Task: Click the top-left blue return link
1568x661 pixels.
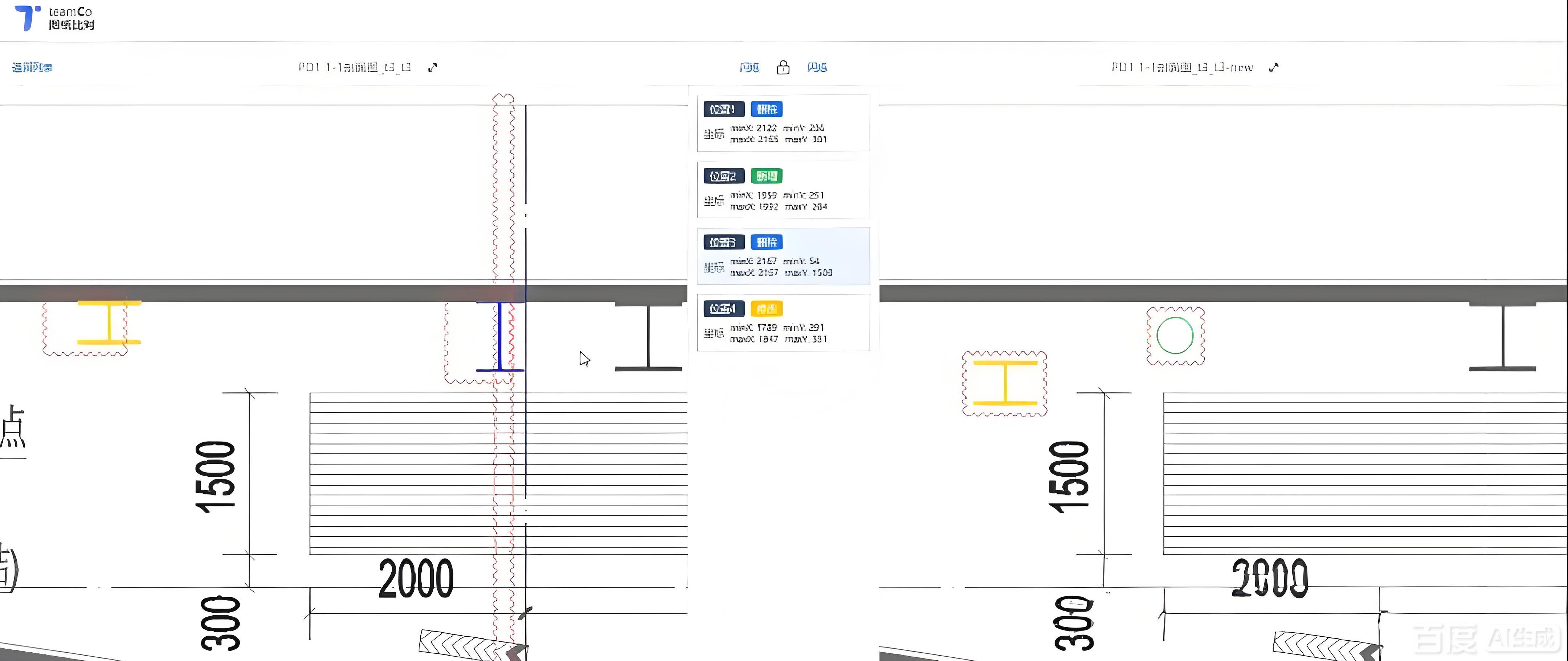Action: click(x=32, y=68)
